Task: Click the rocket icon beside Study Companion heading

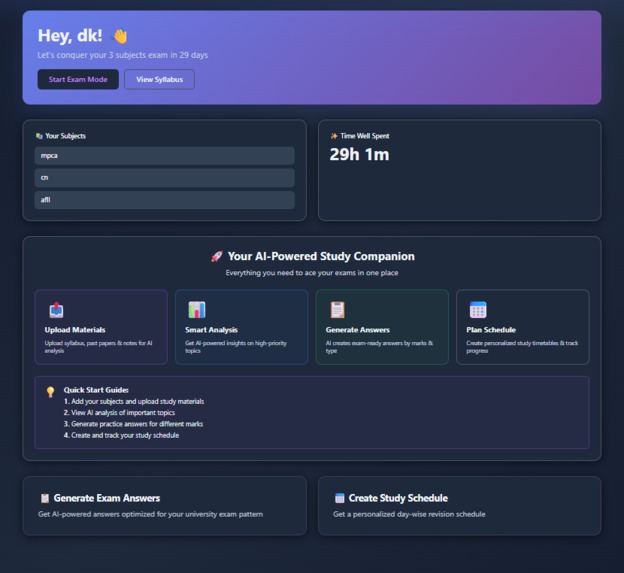Action: [217, 256]
